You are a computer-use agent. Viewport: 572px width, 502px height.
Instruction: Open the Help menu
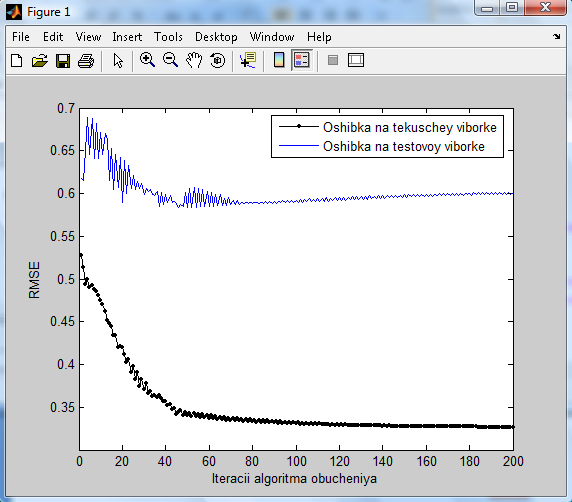[319, 37]
